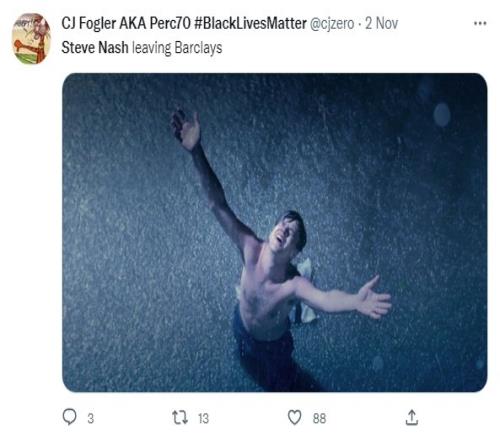Screen dimensions: 500x440
Task: Open the three-dot more options menu
Action: [x=480, y=23]
